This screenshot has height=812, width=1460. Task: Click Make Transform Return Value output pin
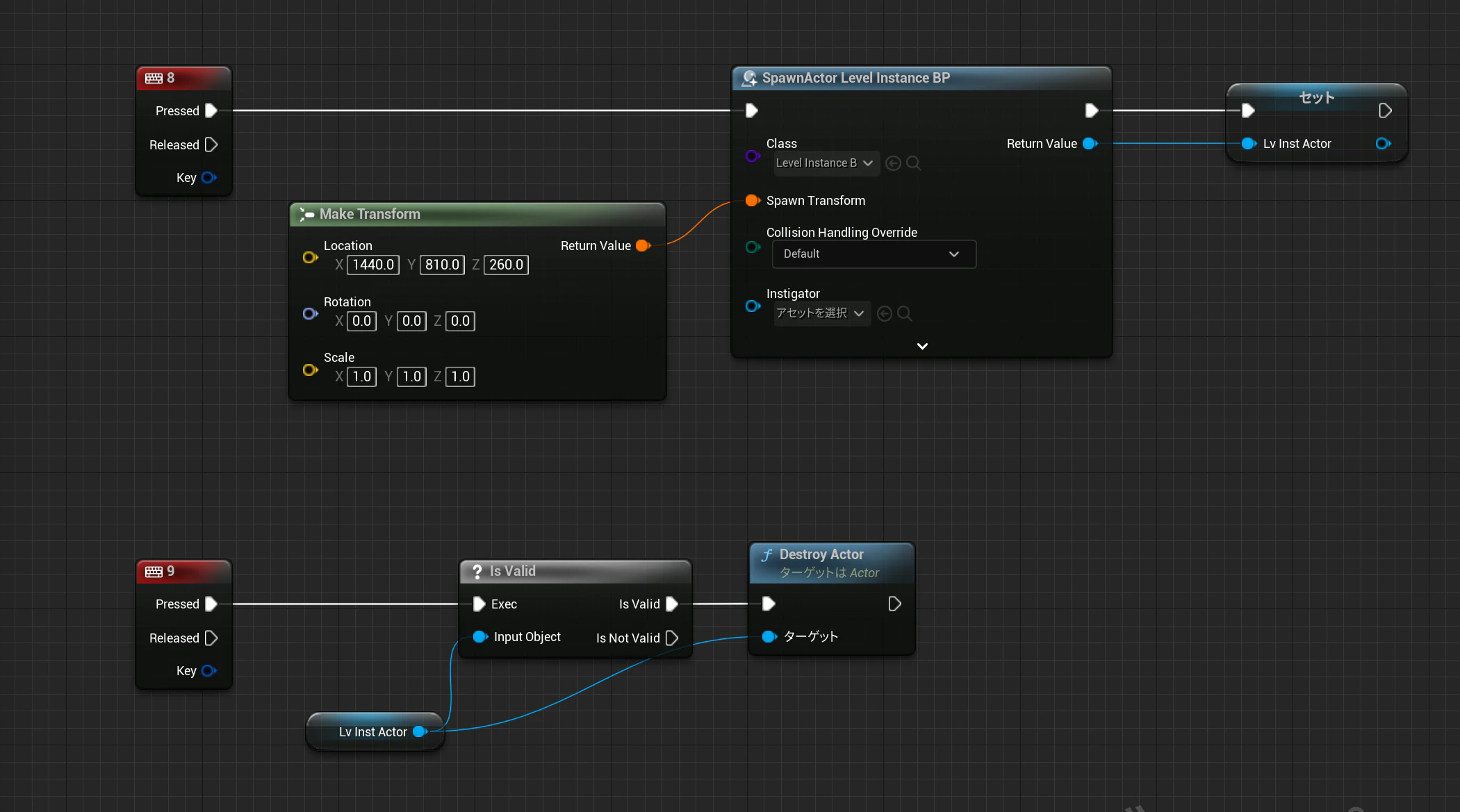[x=643, y=245]
